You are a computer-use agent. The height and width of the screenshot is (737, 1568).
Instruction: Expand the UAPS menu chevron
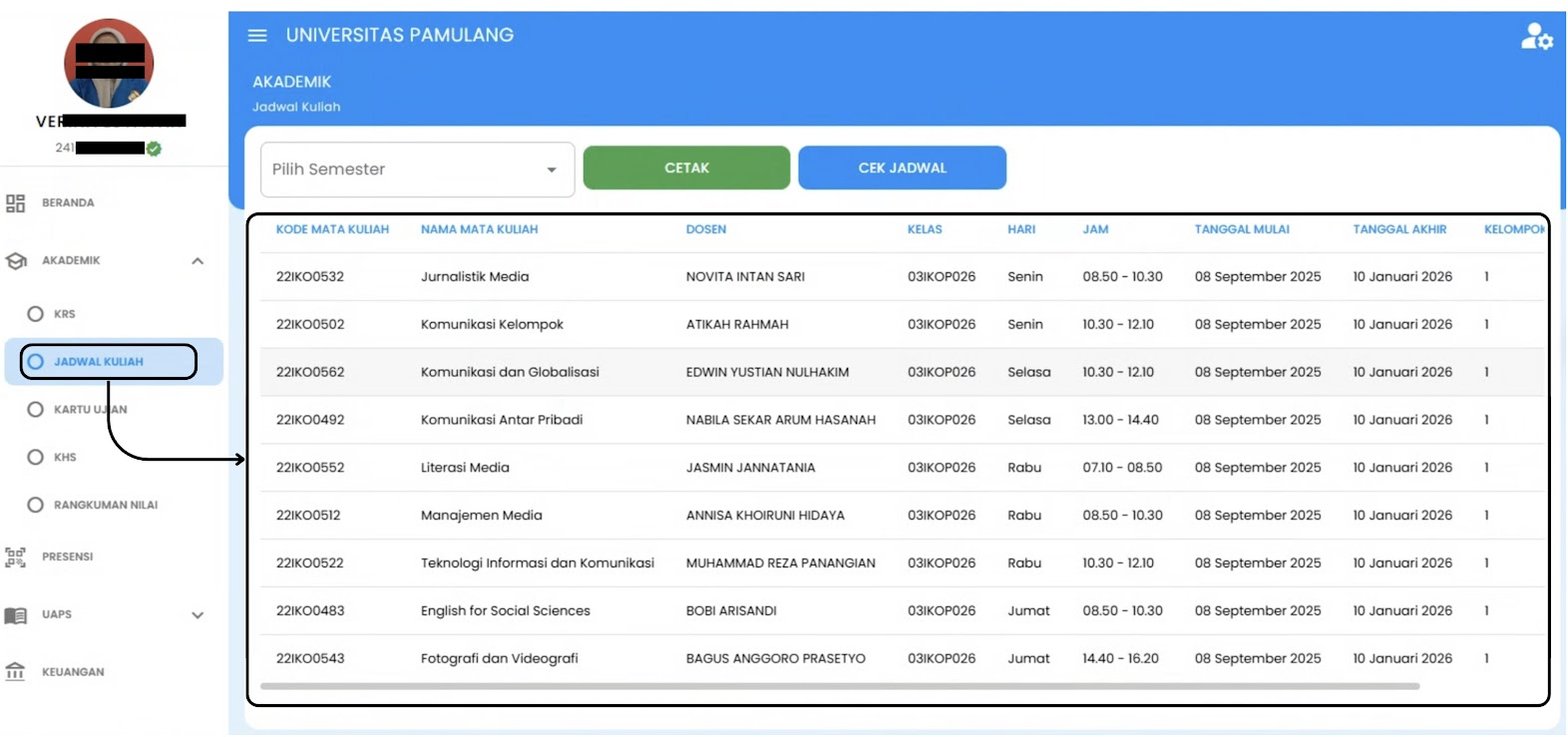tap(197, 615)
